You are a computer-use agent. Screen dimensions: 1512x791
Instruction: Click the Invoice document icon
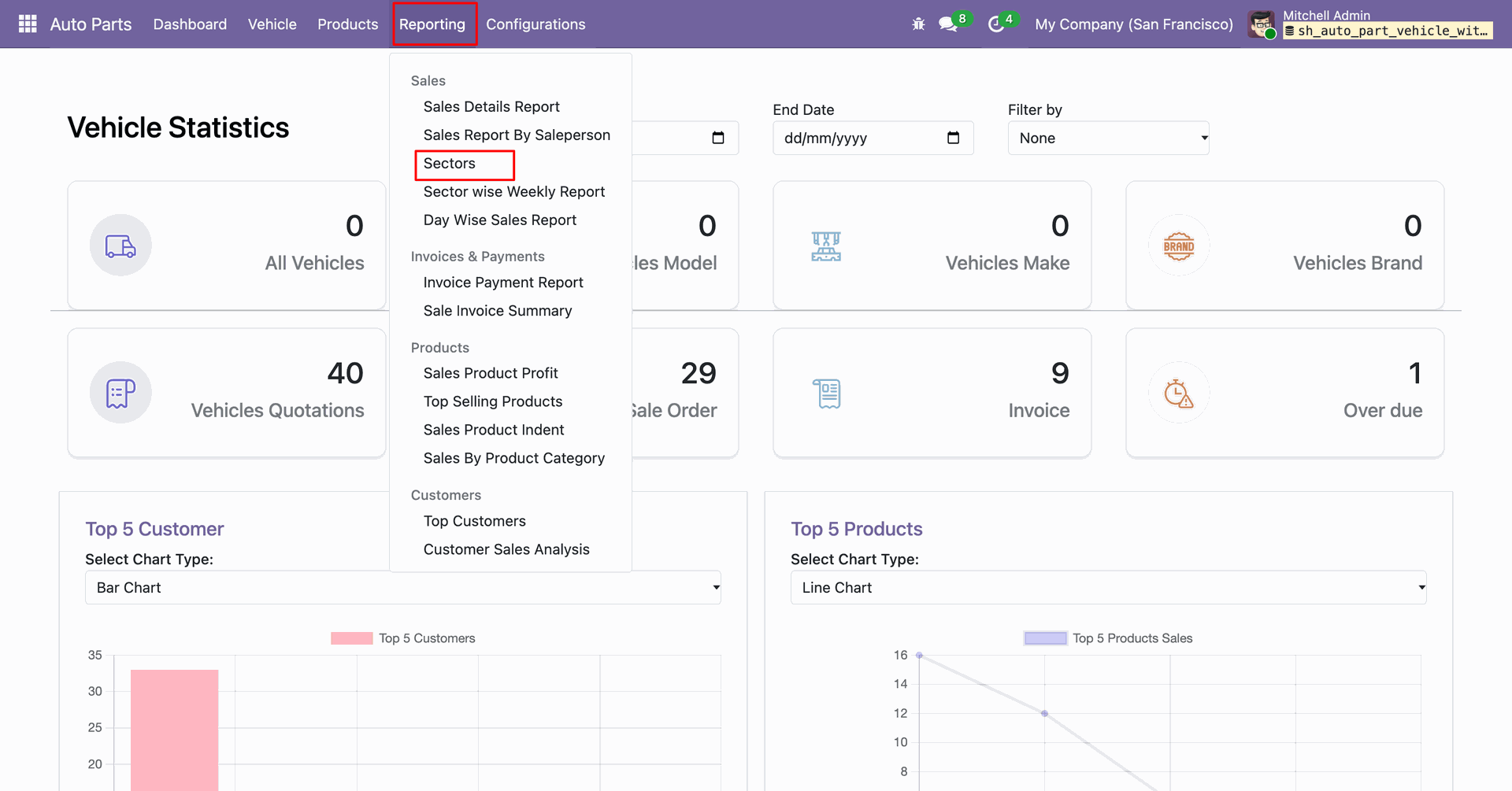click(827, 393)
